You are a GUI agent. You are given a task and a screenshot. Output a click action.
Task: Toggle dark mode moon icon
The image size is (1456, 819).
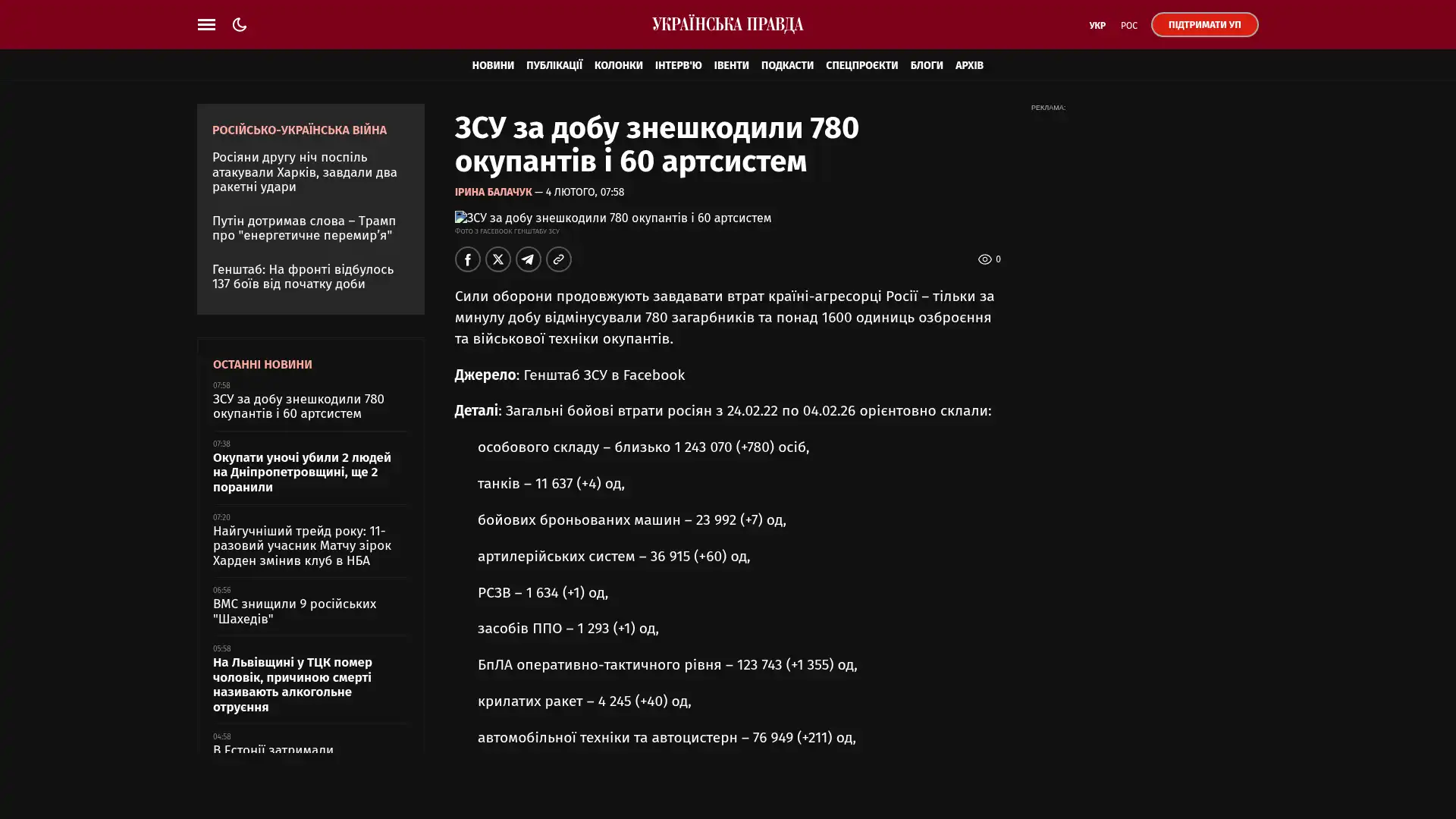point(240,25)
